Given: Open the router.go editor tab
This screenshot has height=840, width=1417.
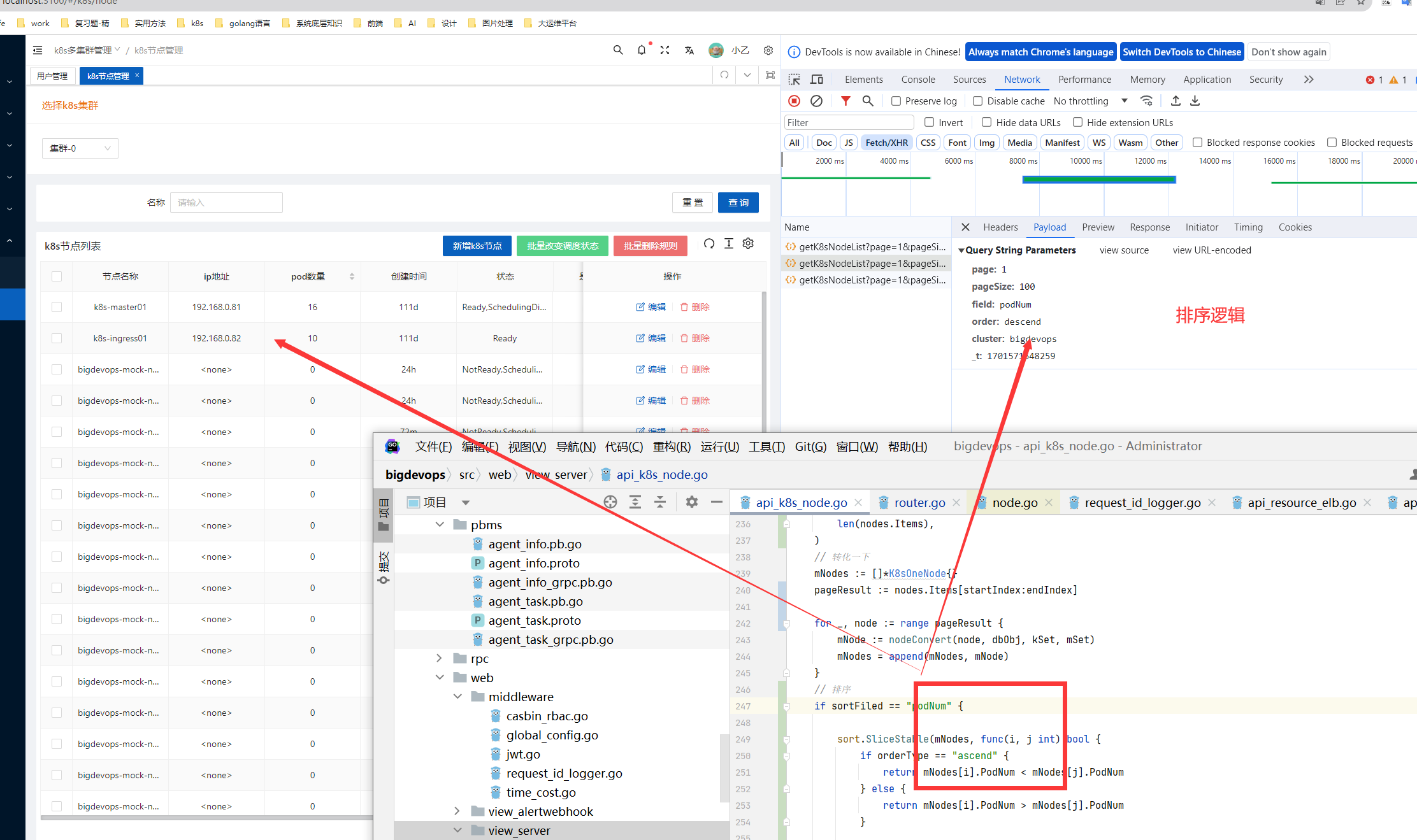Looking at the screenshot, I should [x=919, y=502].
